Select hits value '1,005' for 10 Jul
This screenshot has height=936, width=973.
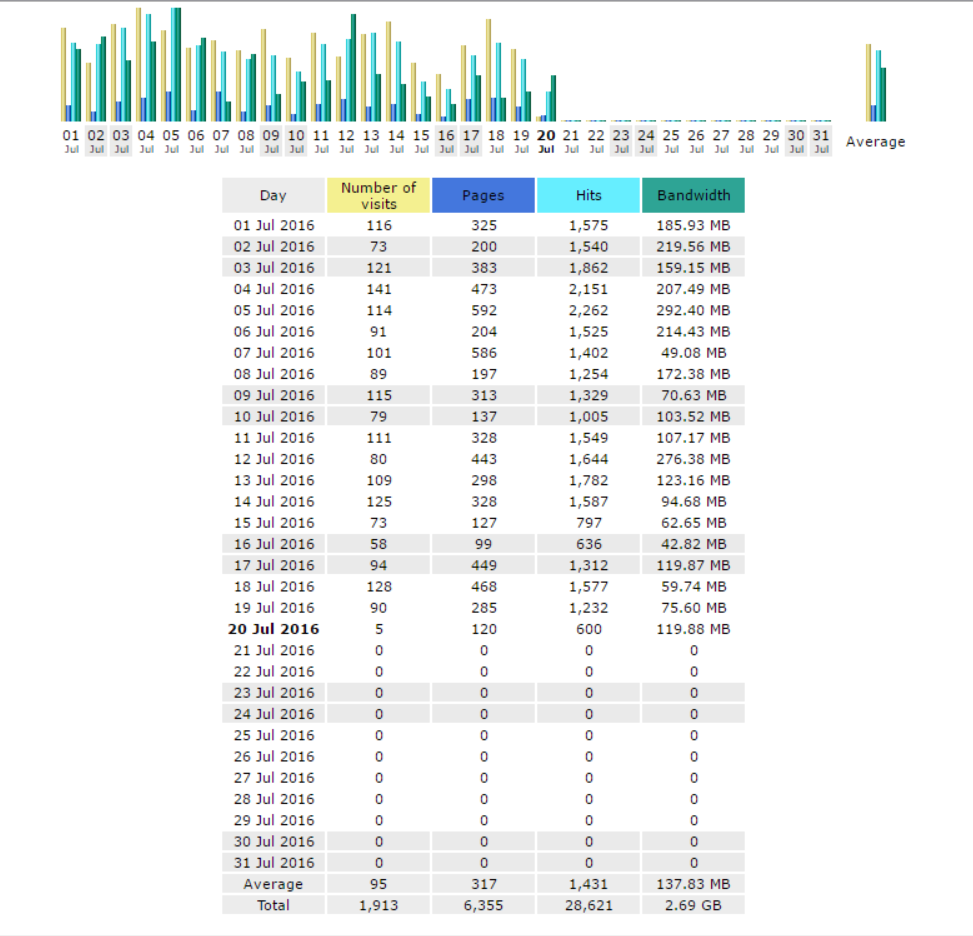tap(588, 416)
